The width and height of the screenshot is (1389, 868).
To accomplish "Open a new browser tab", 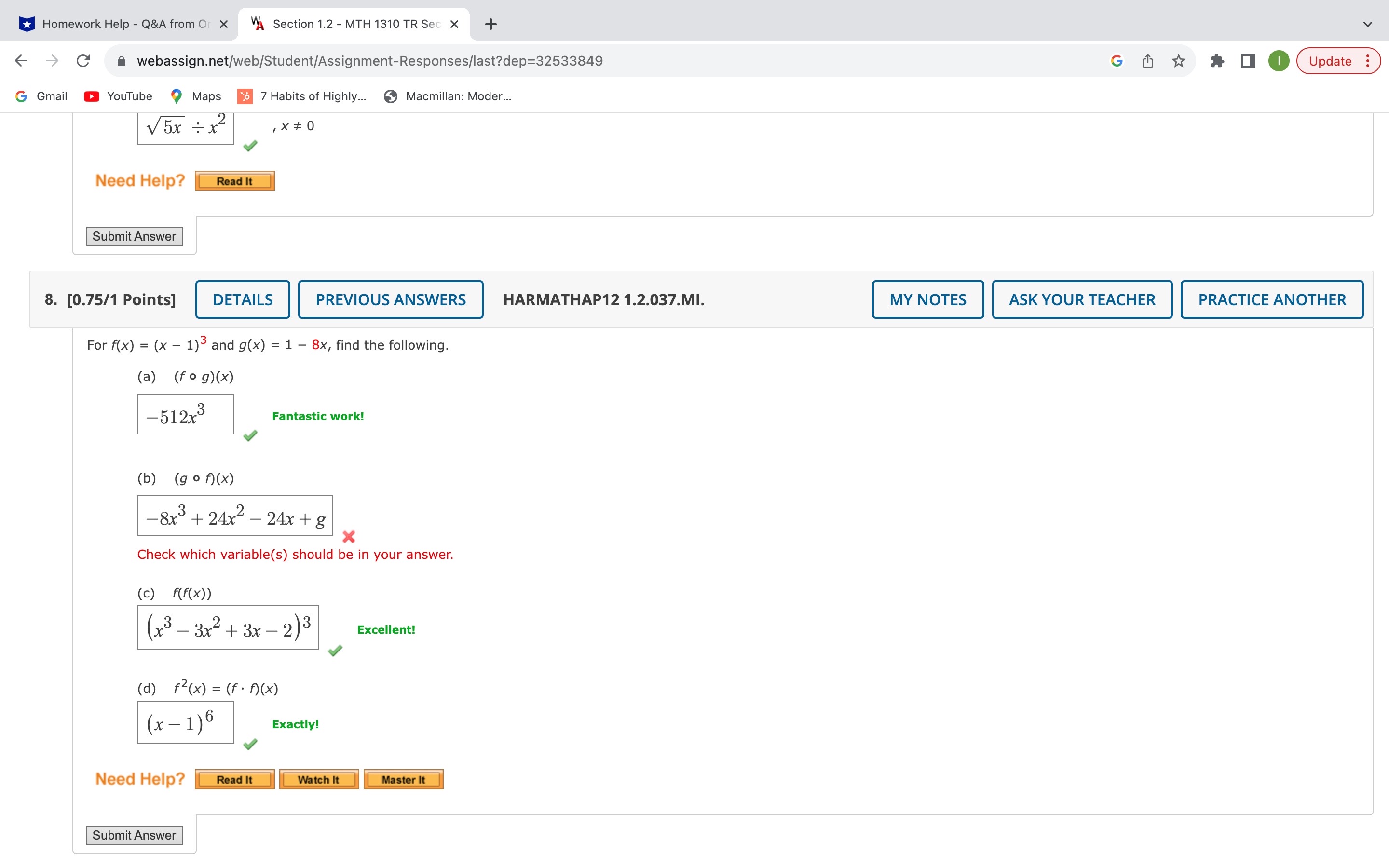I will [491, 24].
